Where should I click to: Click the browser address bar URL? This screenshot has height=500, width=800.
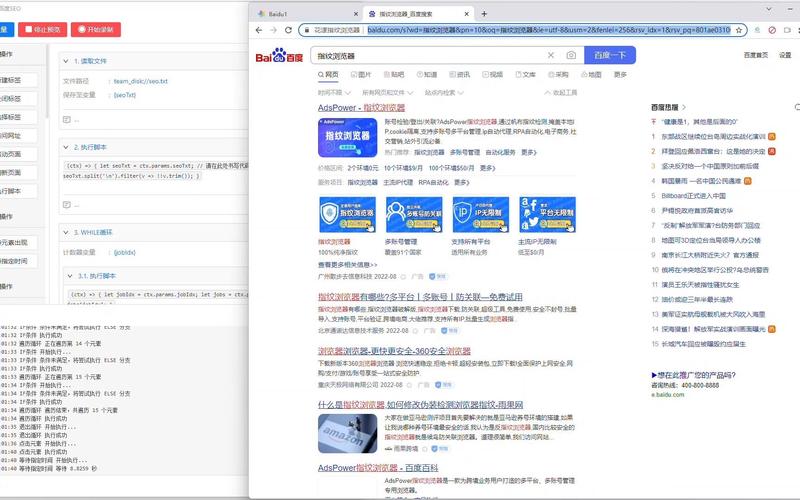click(x=548, y=30)
